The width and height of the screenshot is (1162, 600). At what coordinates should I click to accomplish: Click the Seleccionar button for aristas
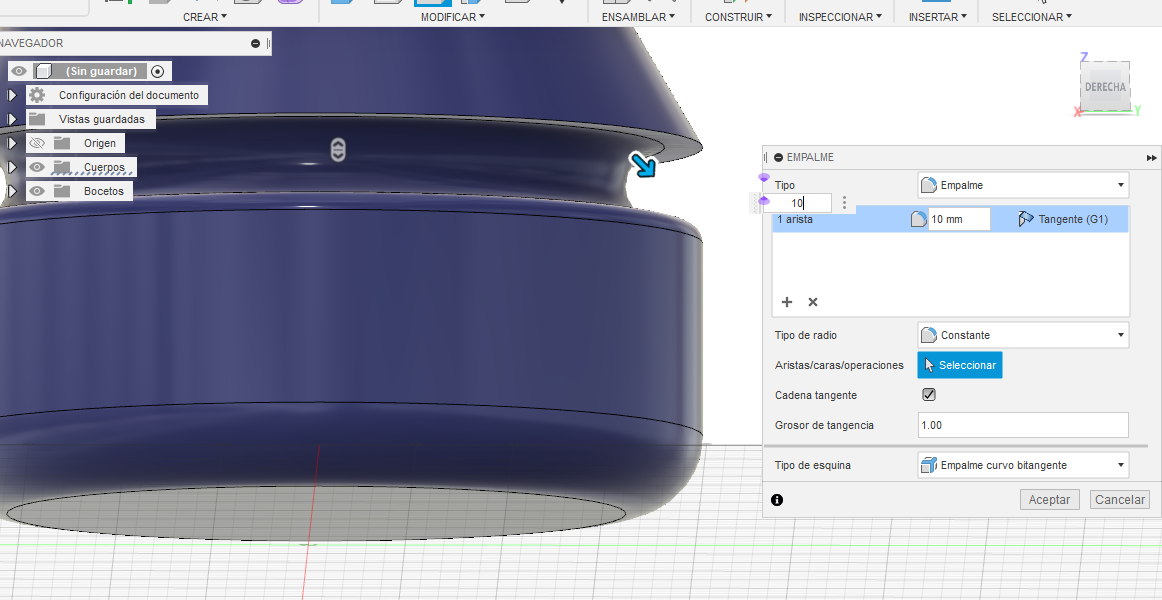[960, 365]
